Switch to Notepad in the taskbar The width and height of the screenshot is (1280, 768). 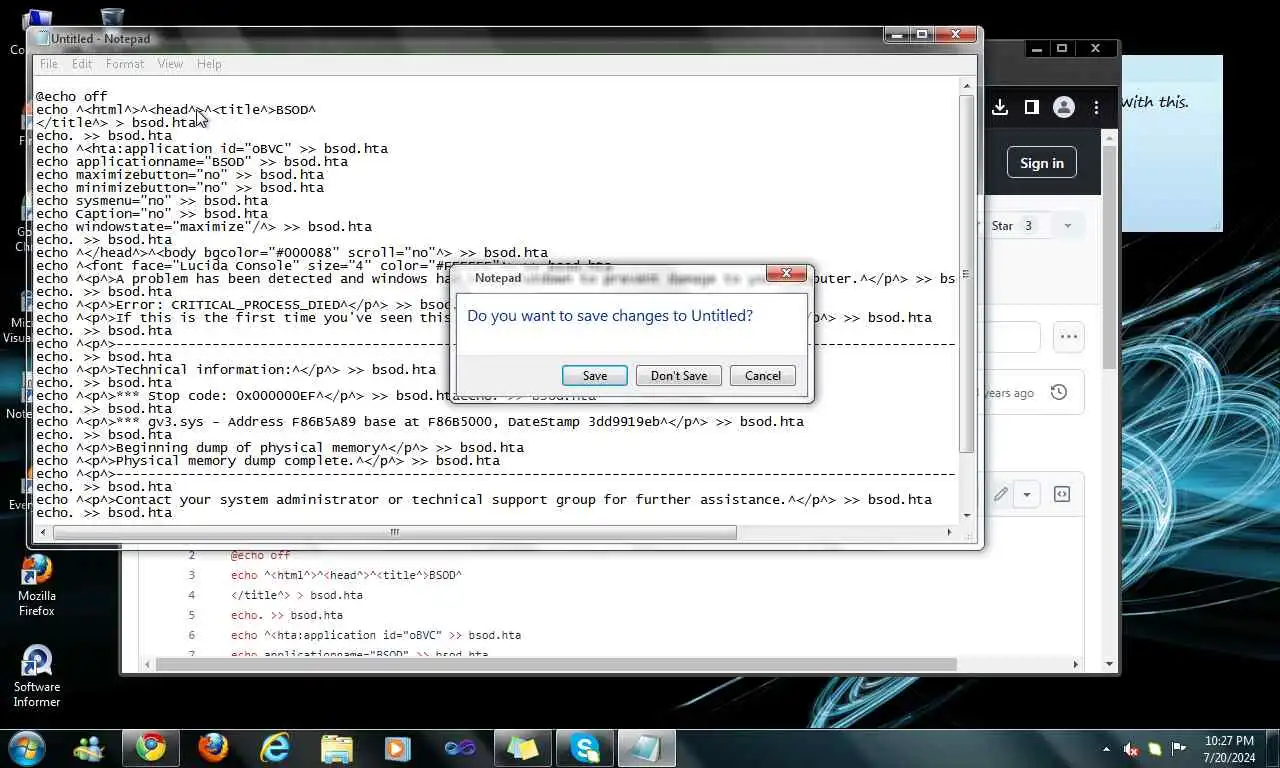tap(647, 748)
